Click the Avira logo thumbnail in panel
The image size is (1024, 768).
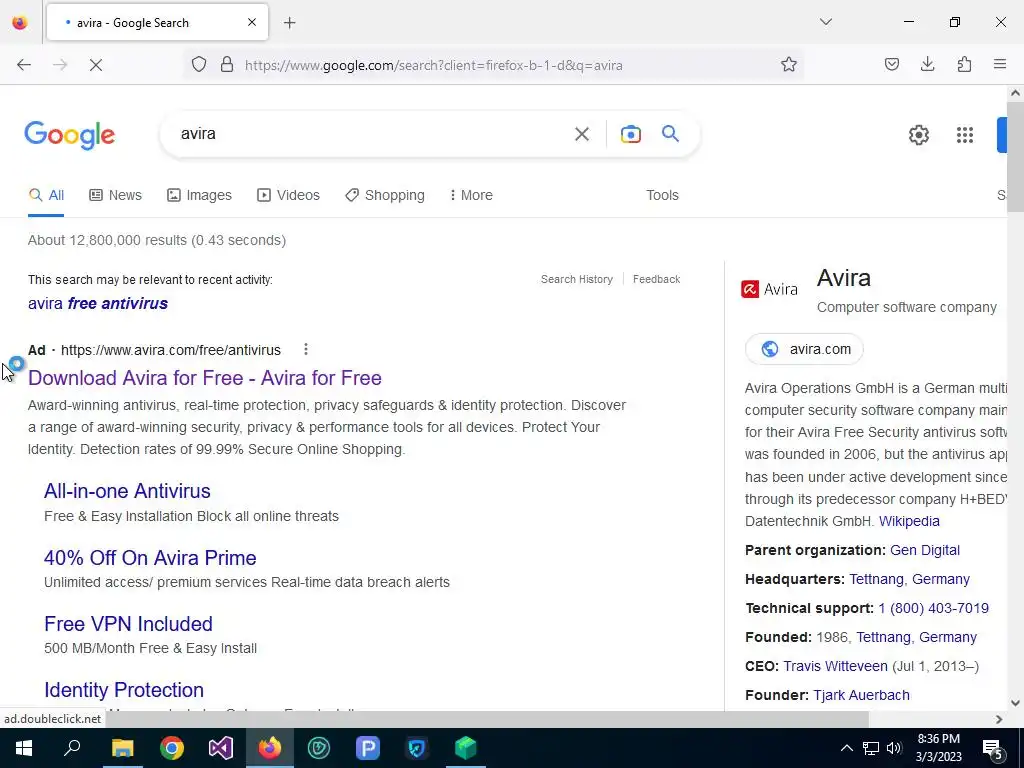tap(769, 289)
